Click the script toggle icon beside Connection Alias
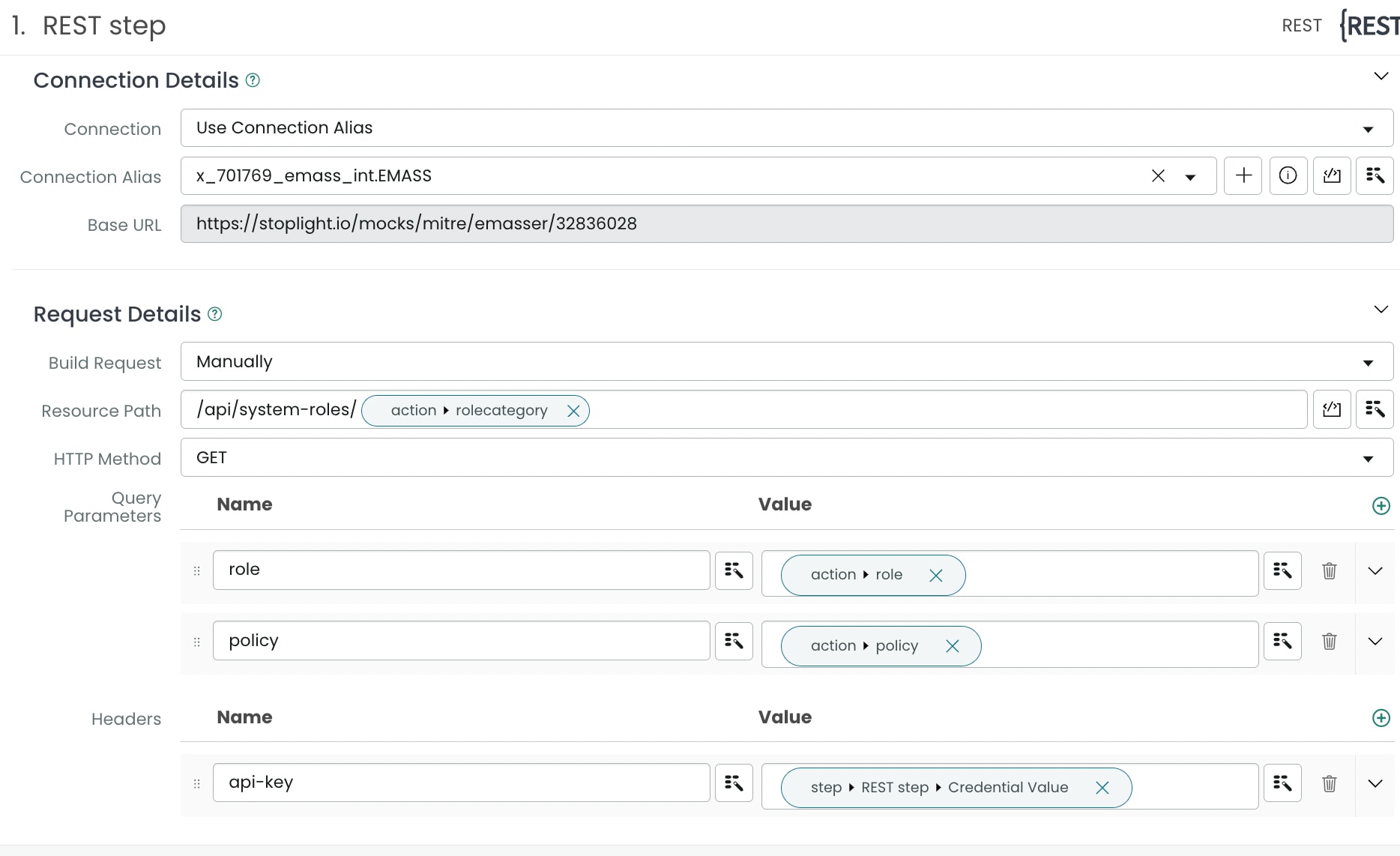Viewport: 1400px width, 856px height. 1332,175
